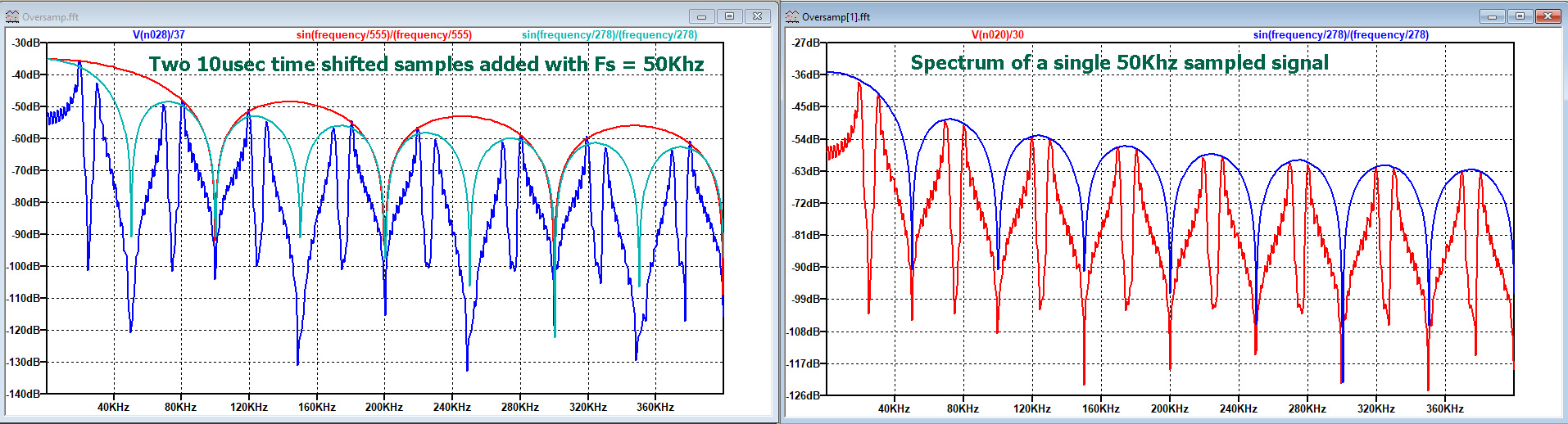1568x424 pixels.
Task: Click the Oversamp[1].fft title bar text
Action: [x=836, y=16]
